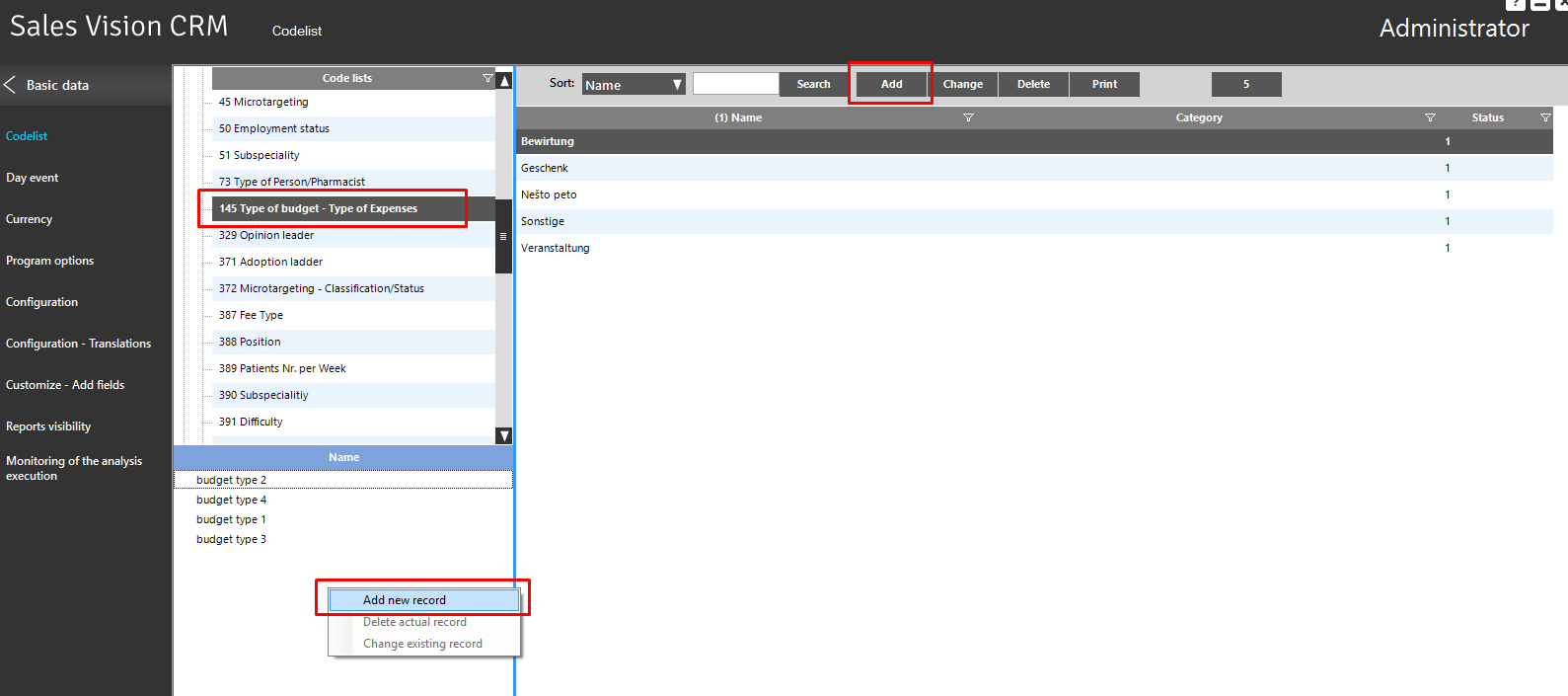Click the Code lists filter funnel icon
The width and height of the screenshot is (1568, 696).
click(x=487, y=78)
